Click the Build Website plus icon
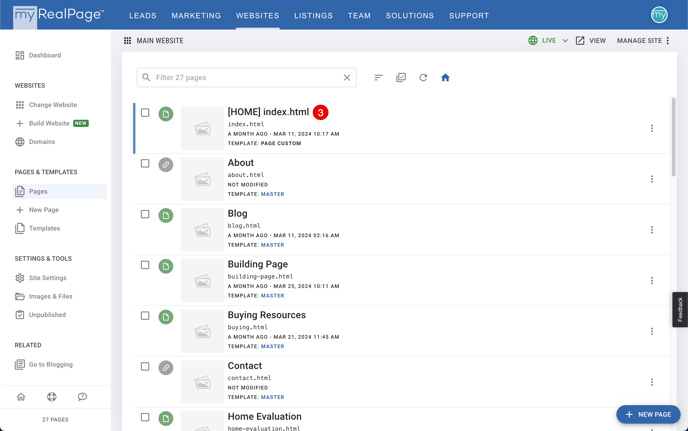The height and width of the screenshot is (431, 688). coord(20,123)
